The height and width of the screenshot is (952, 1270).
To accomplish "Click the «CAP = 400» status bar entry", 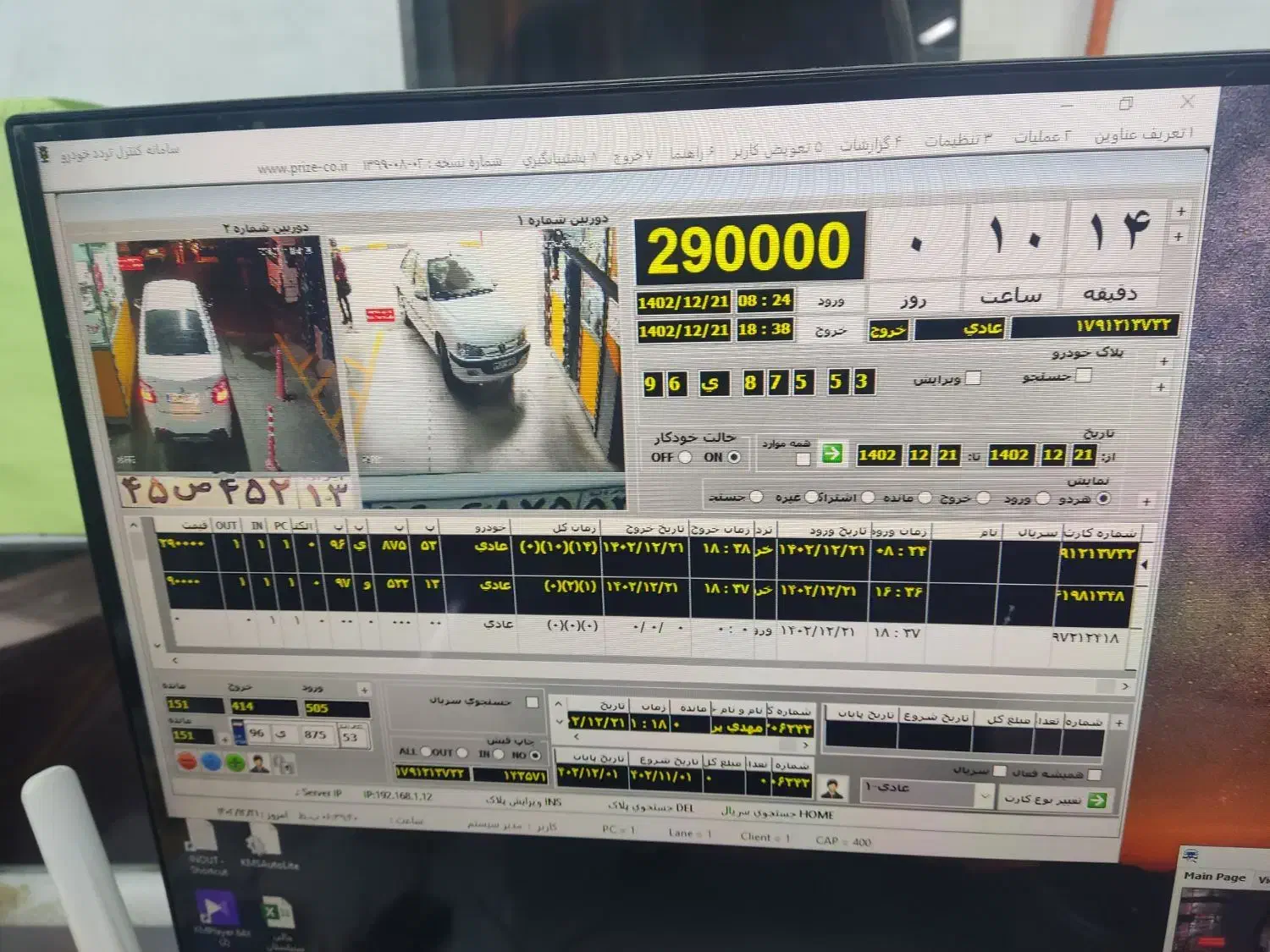I will click(843, 841).
